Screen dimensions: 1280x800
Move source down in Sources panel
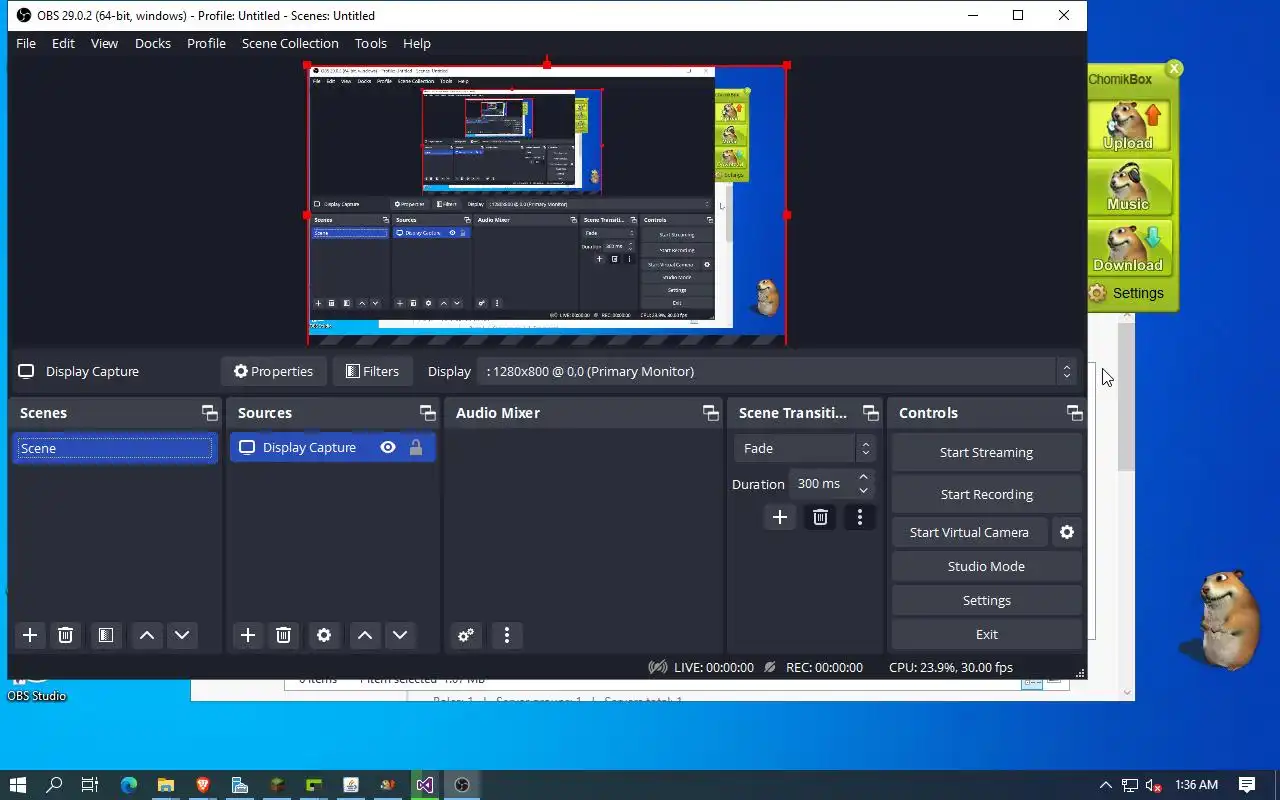coord(400,635)
